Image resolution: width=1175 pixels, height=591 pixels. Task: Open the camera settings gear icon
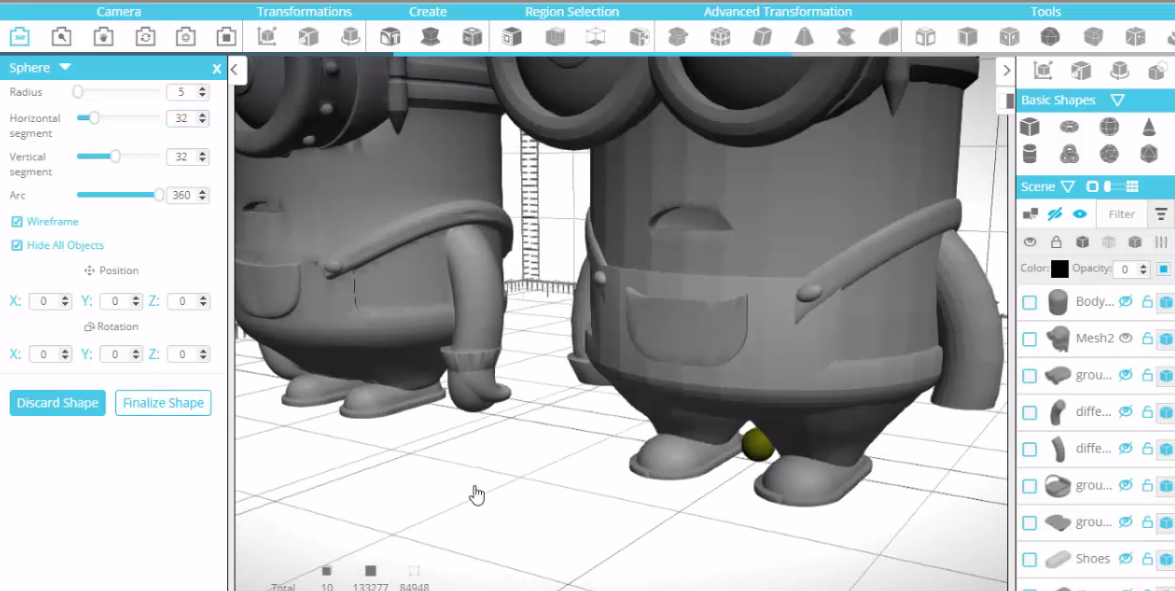click(x=185, y=37)
